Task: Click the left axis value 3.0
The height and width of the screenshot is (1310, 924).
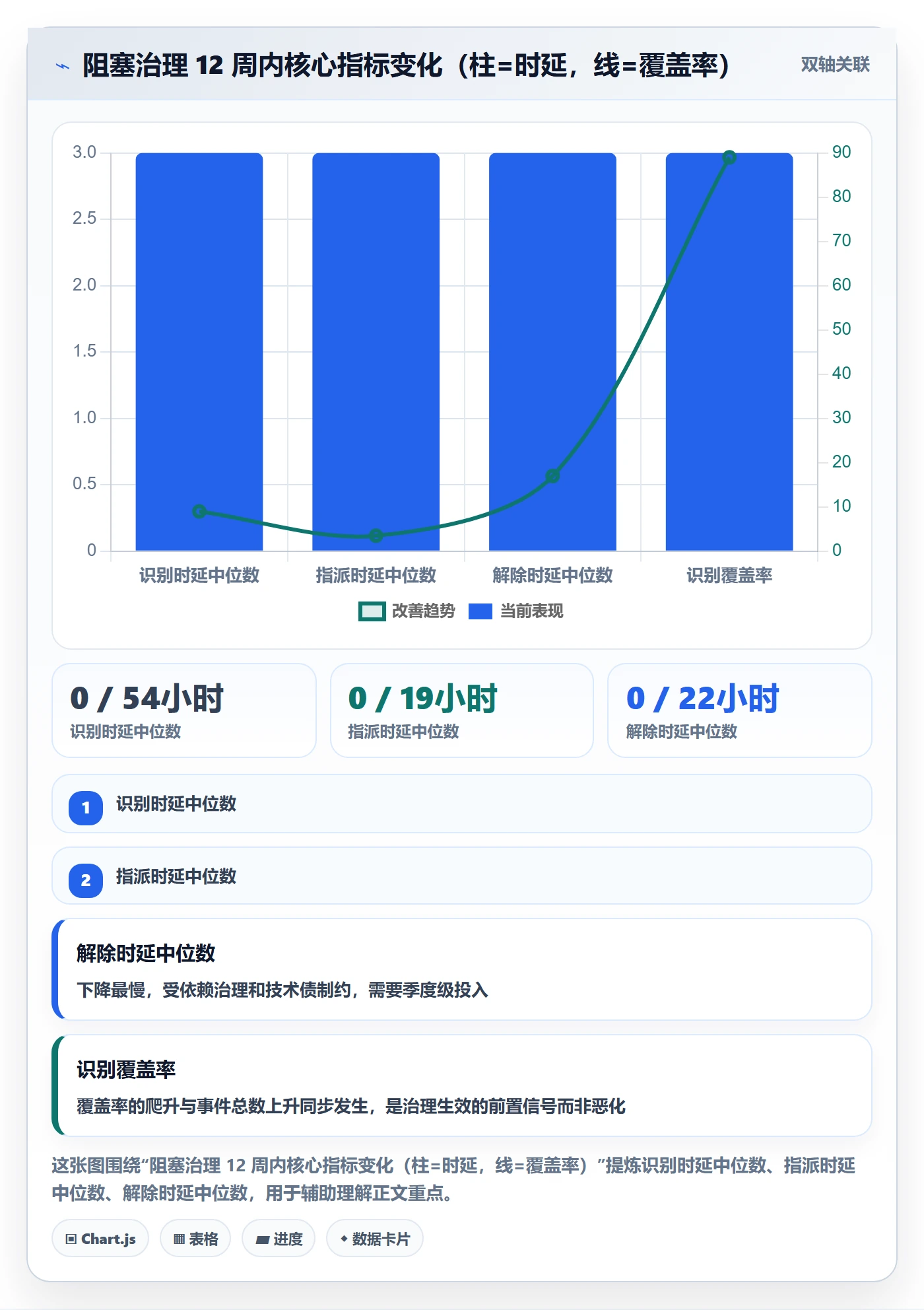Action: (x=84, y=153)
